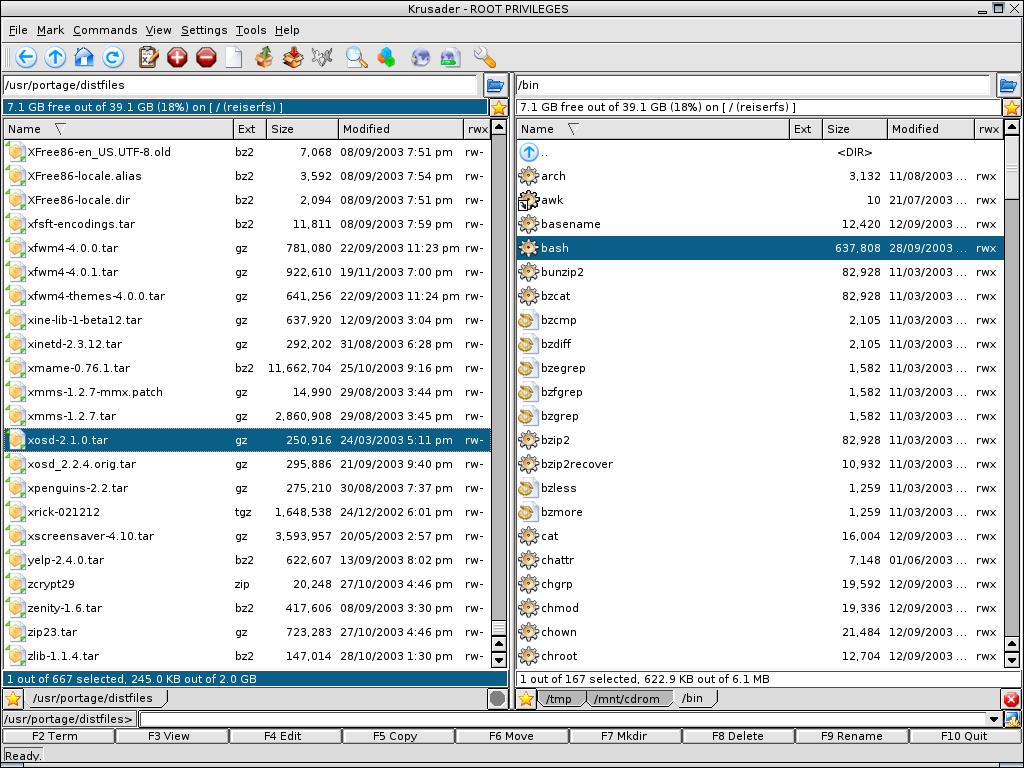This screenshot has height=768, width=1024.
Task: Click the red minus Unselect Group icon
Action: [x=206, y=57]
